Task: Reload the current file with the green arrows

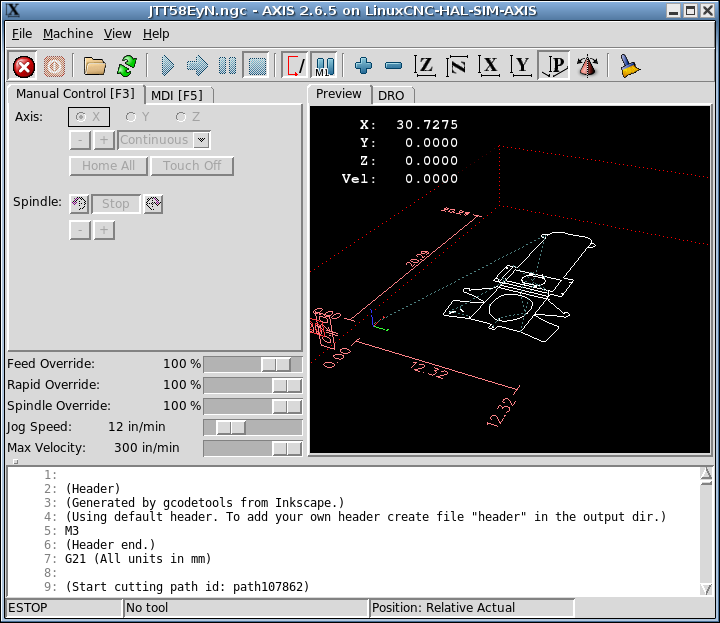Action: [127, 66]
